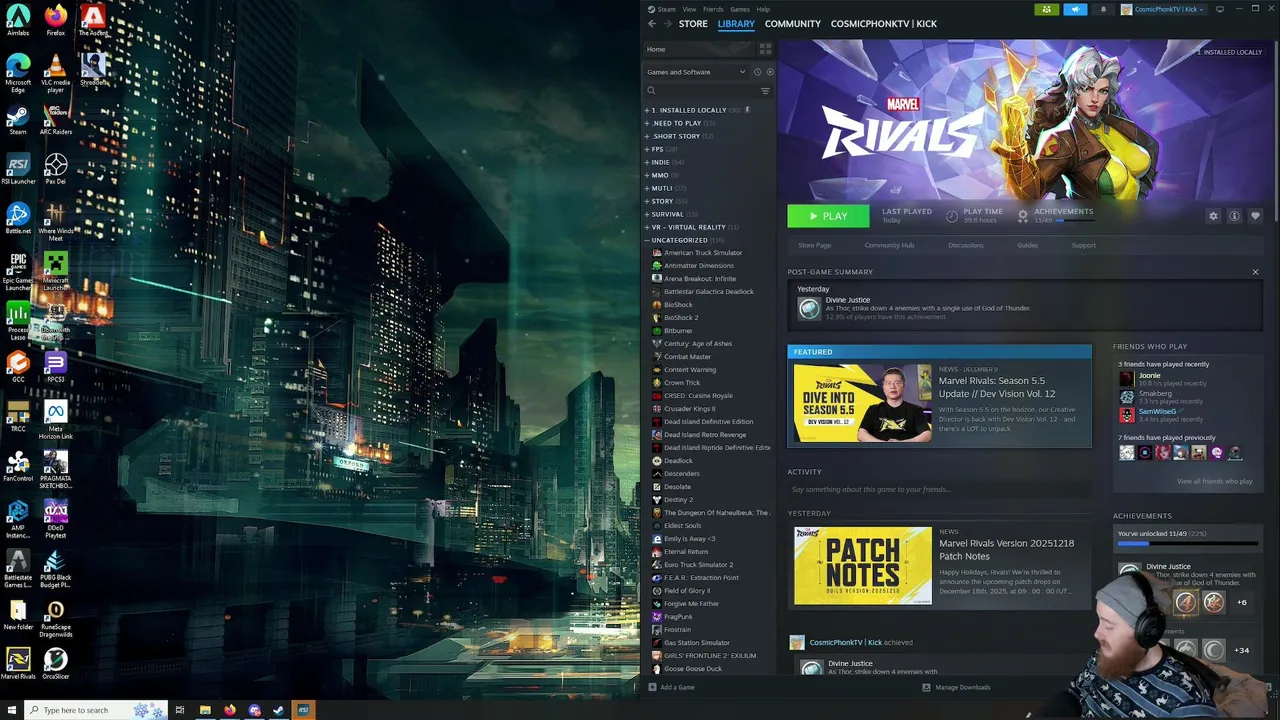Open Aimlabs desktop shortcut

pos(18,20)
